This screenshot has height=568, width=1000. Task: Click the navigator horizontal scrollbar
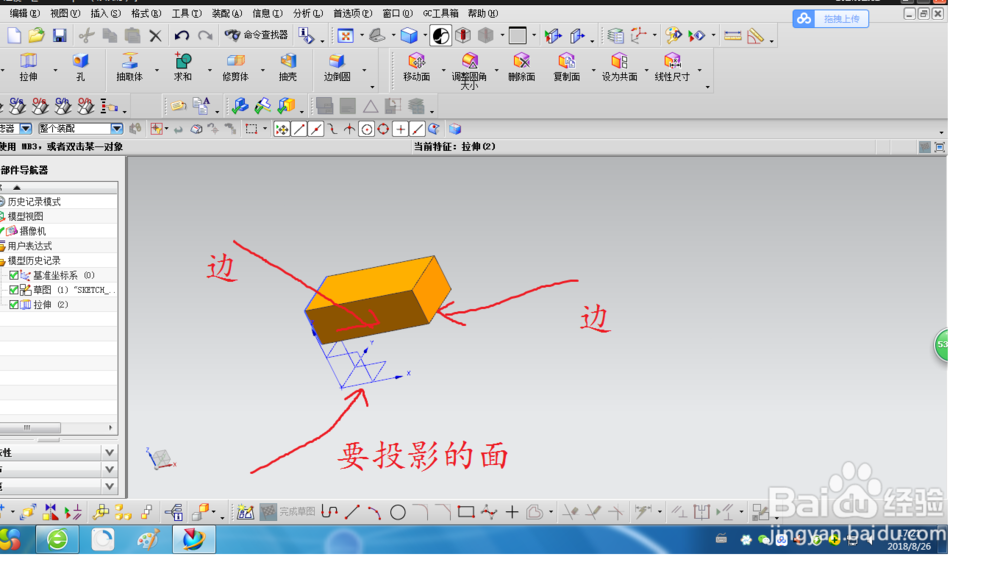click(29, 428)
